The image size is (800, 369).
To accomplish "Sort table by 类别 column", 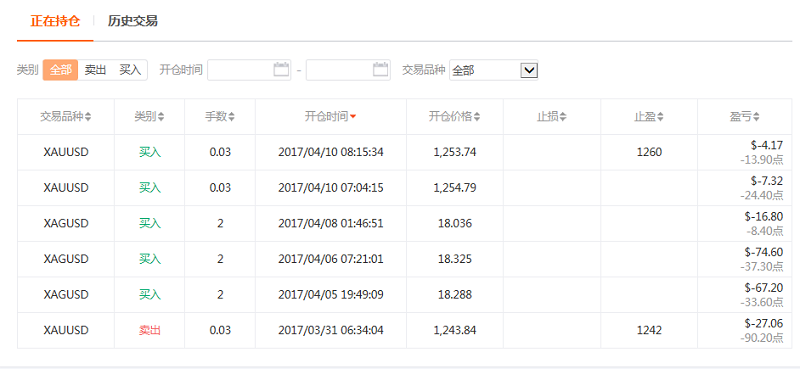I will click(149, 117).
